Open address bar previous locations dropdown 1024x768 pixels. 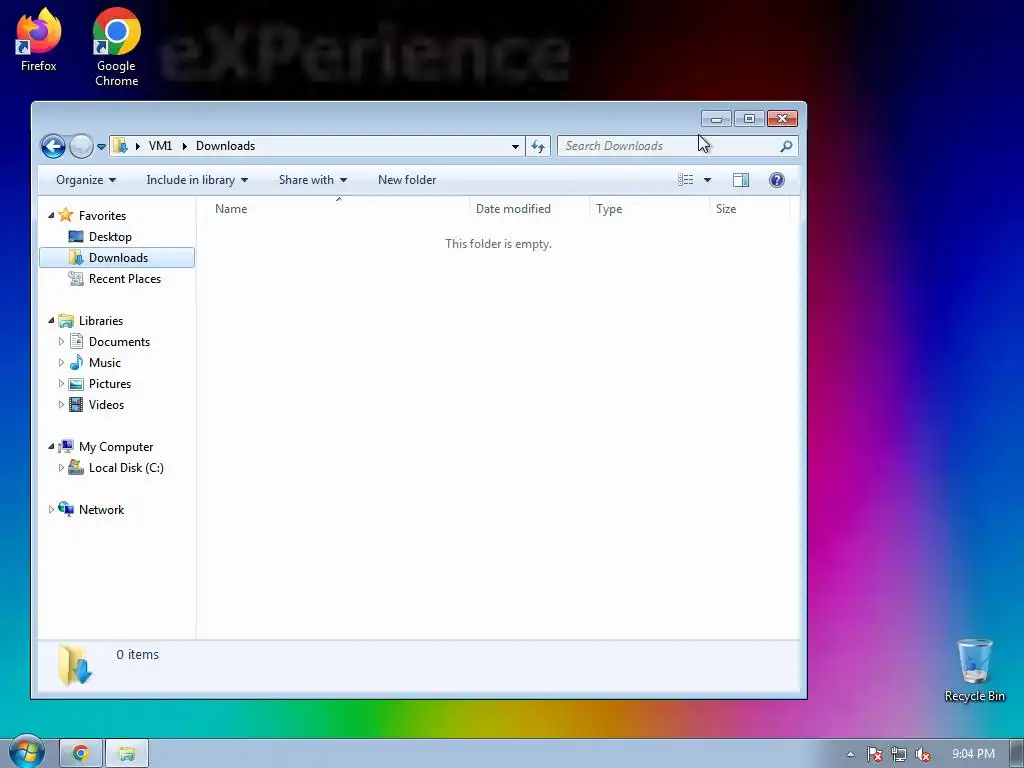click(515, 146)
